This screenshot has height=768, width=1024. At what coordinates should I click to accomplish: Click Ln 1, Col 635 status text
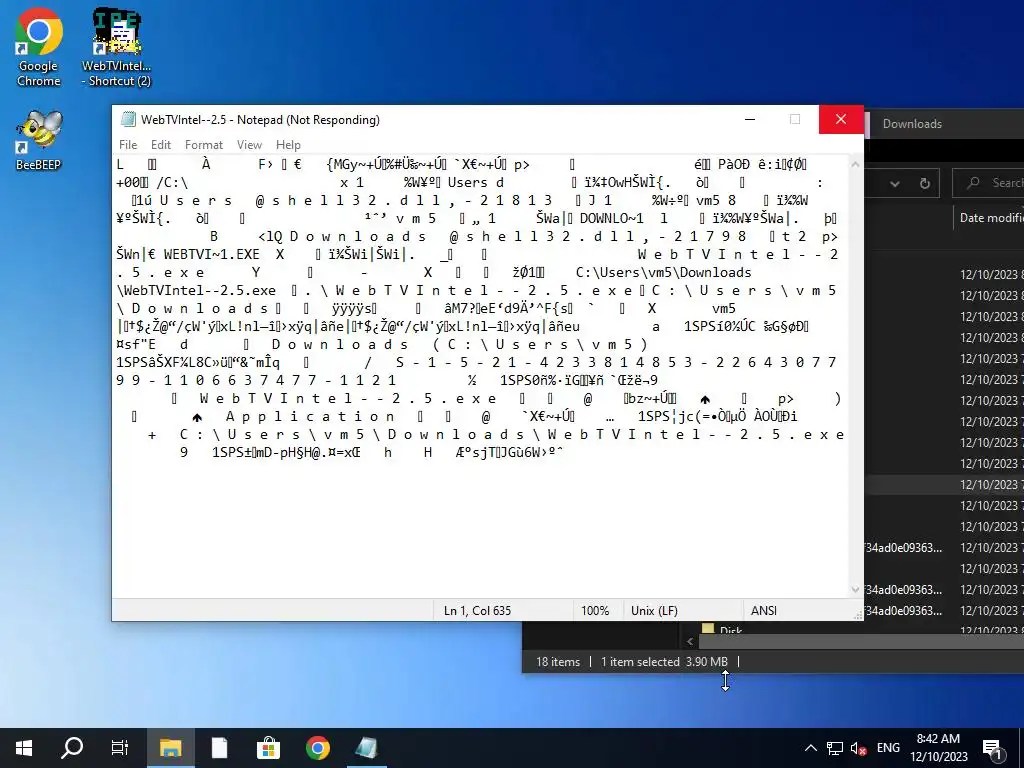point(477,611)
